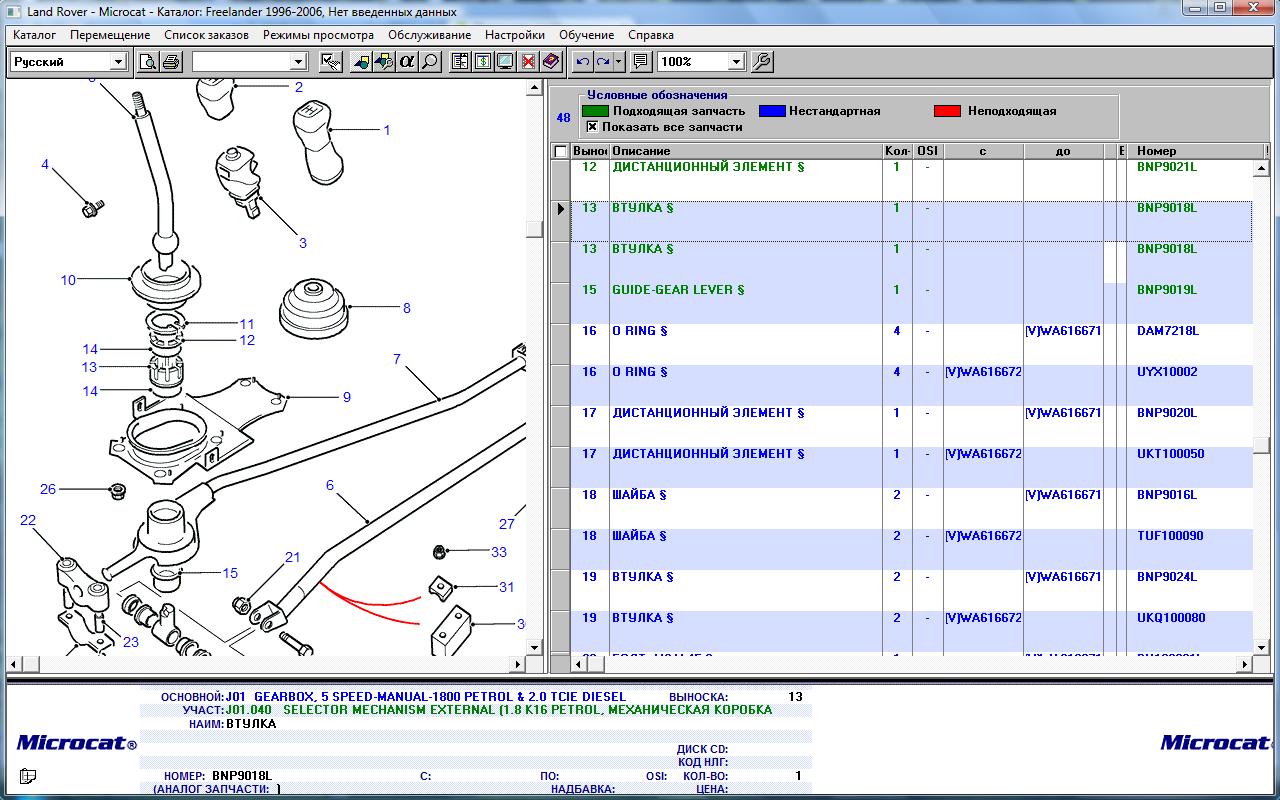This screenshot has width=1280, height=800.
Task: Tick the select-all checkbox in table header
Action: click(x=560, y=152)
